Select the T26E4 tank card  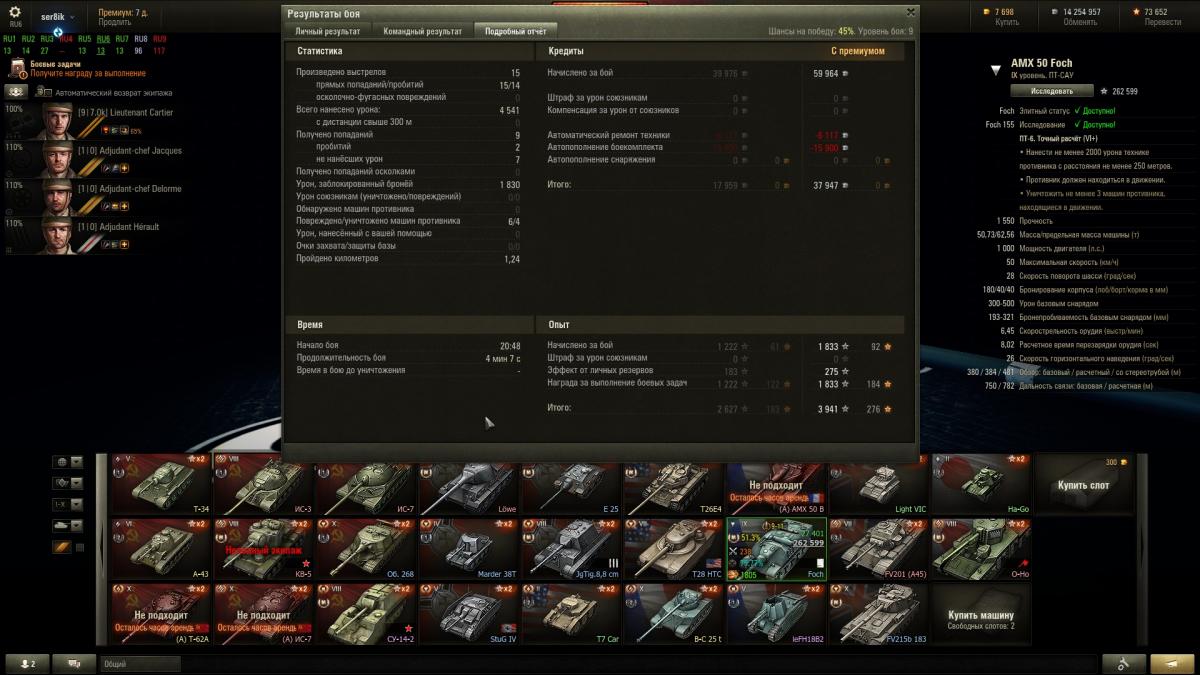point(674,484)
